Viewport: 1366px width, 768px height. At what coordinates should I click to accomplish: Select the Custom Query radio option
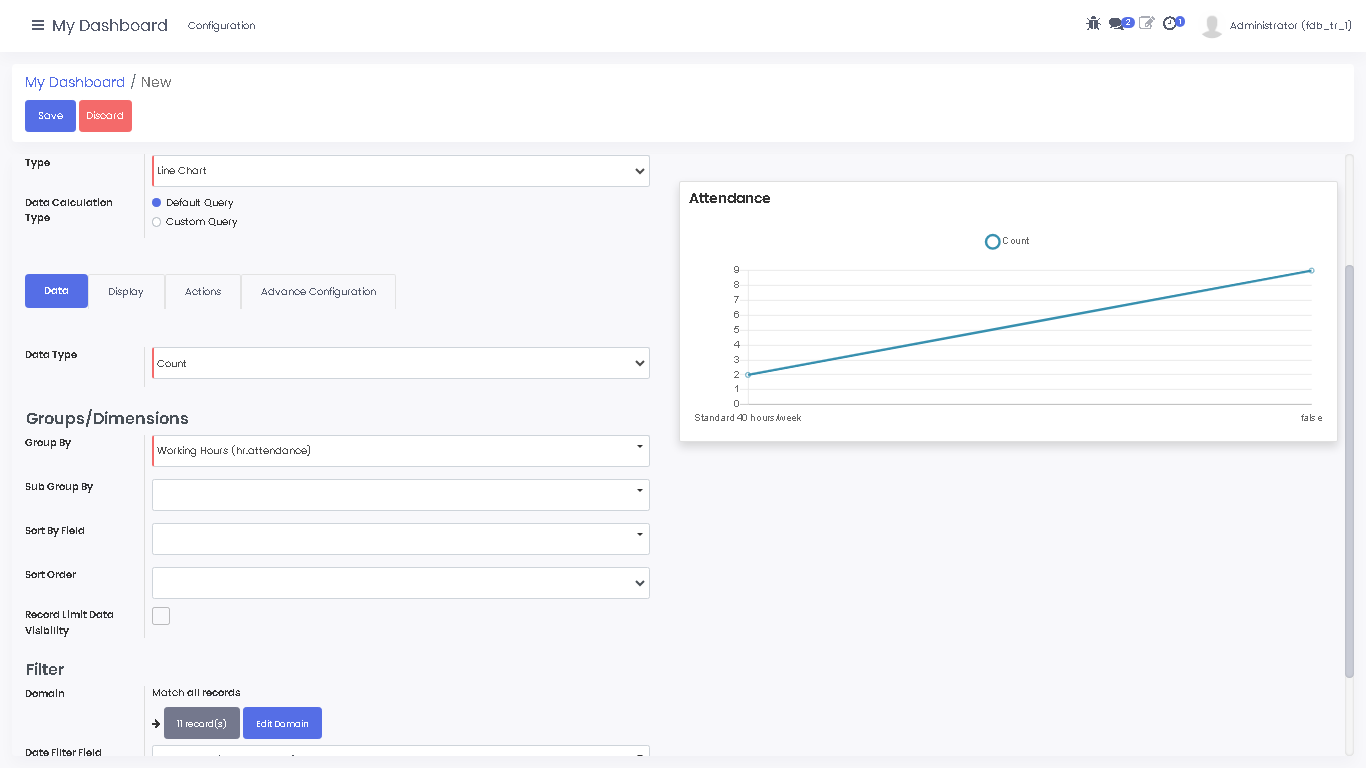(x=157, y=222)
